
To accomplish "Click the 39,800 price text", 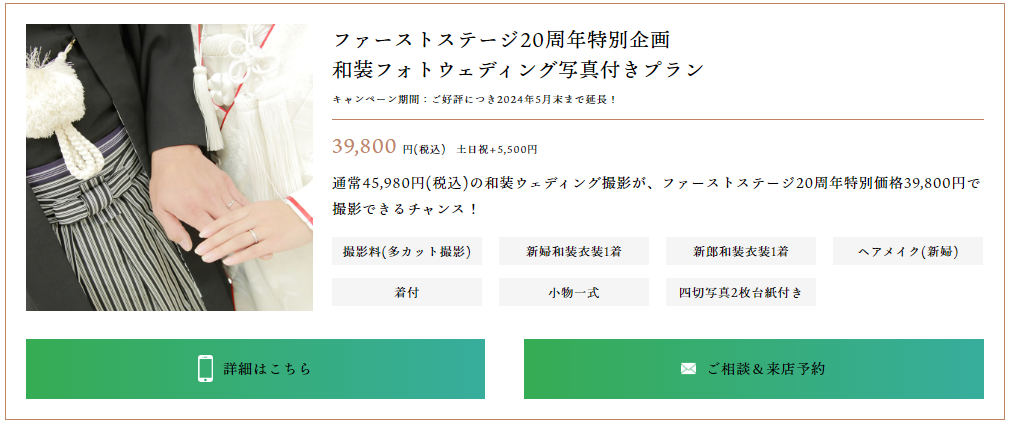I will (x=365, y=147).
